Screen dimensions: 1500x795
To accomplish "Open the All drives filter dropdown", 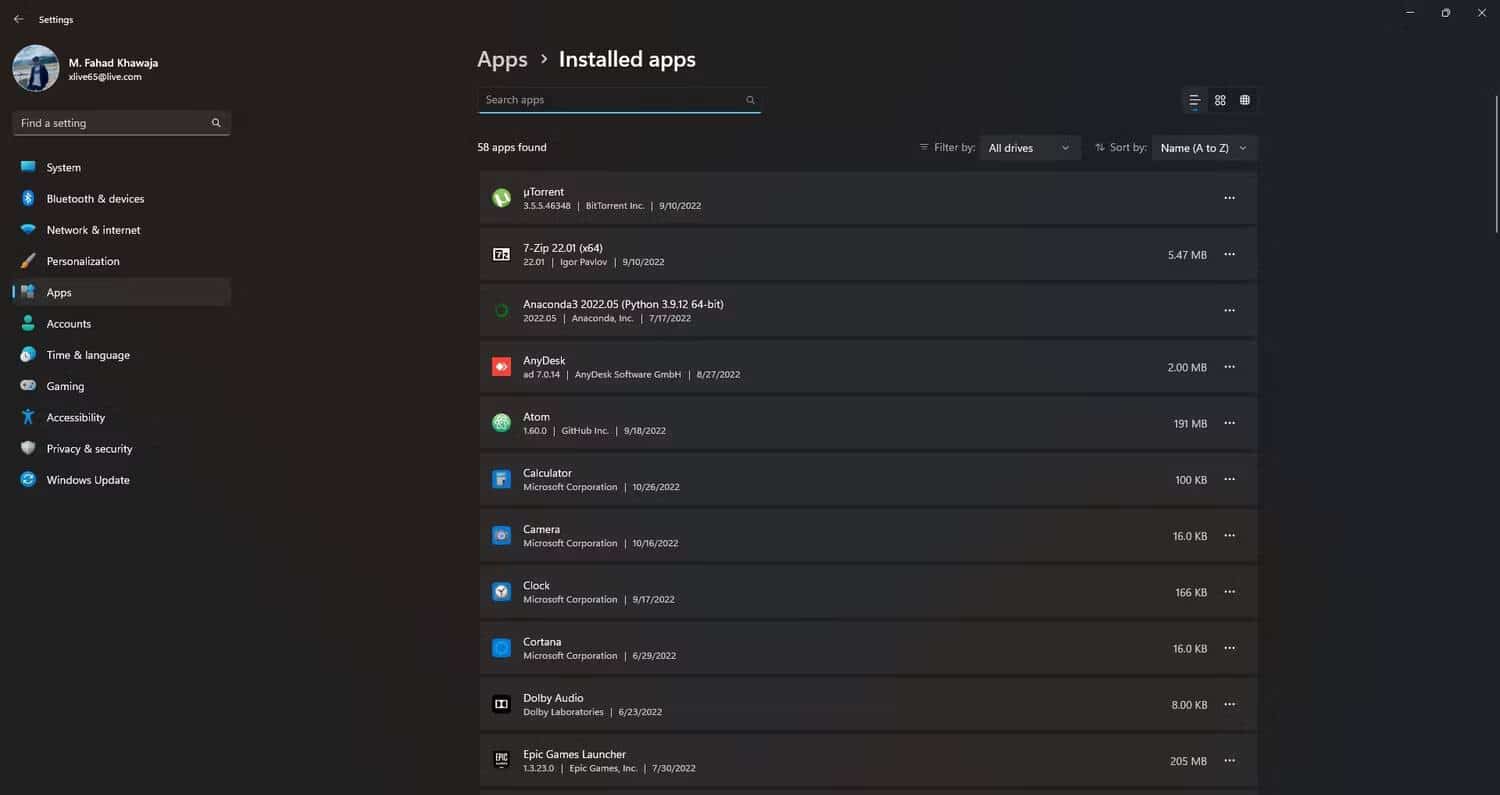I will point(1029,147).
